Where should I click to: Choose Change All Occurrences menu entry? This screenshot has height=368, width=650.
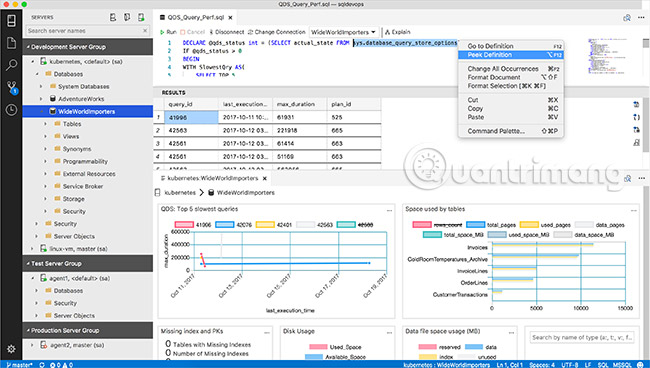pyautogui.click(x=511, y=68)
